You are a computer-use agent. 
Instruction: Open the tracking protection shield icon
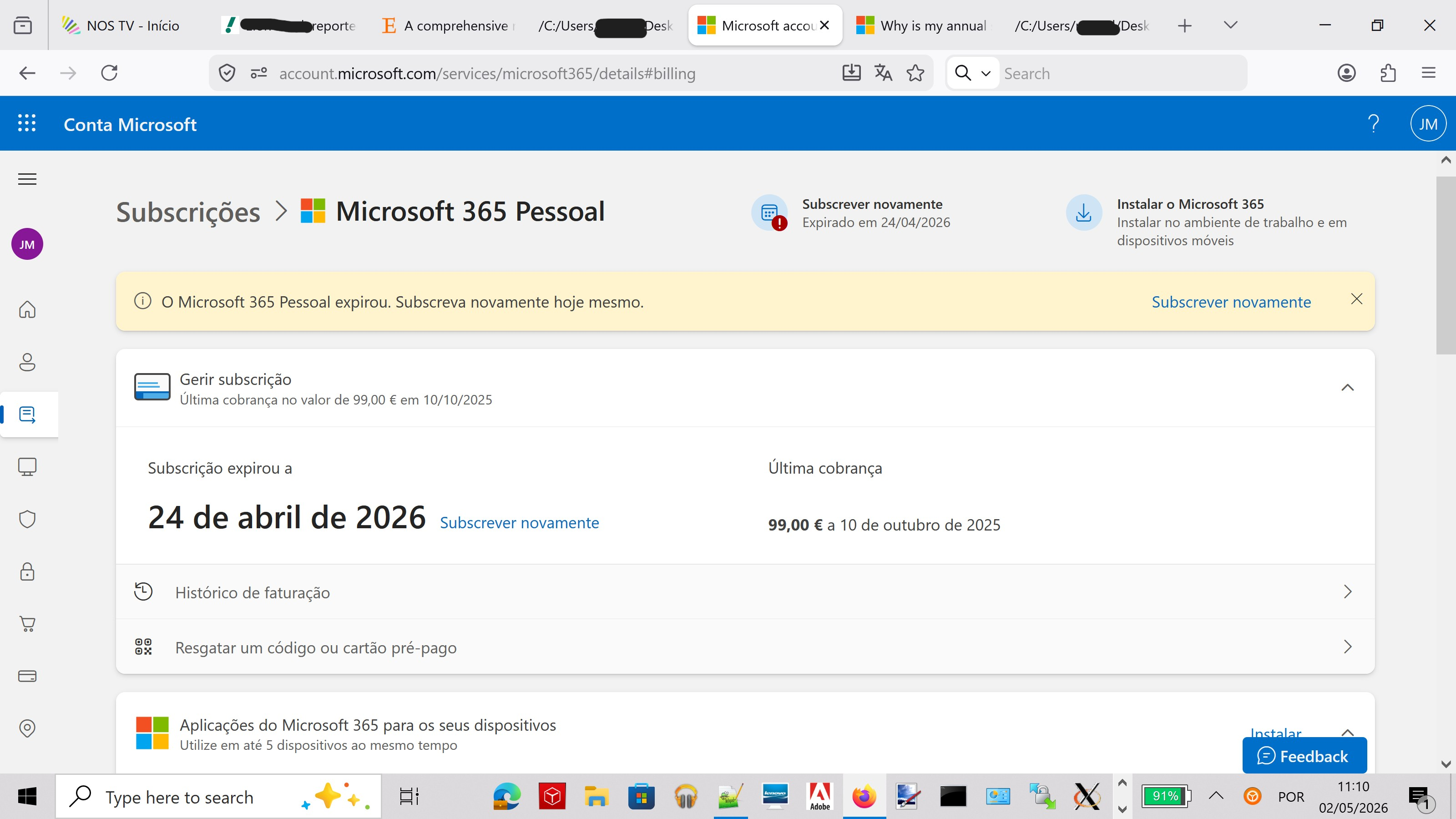(227, 73)
